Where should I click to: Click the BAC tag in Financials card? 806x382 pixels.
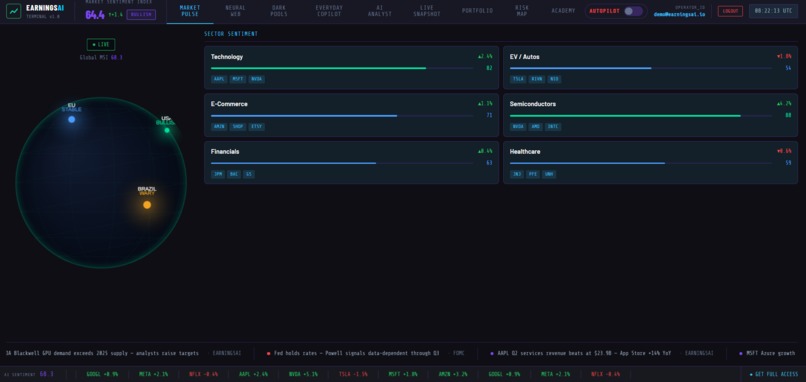[234, 174]
